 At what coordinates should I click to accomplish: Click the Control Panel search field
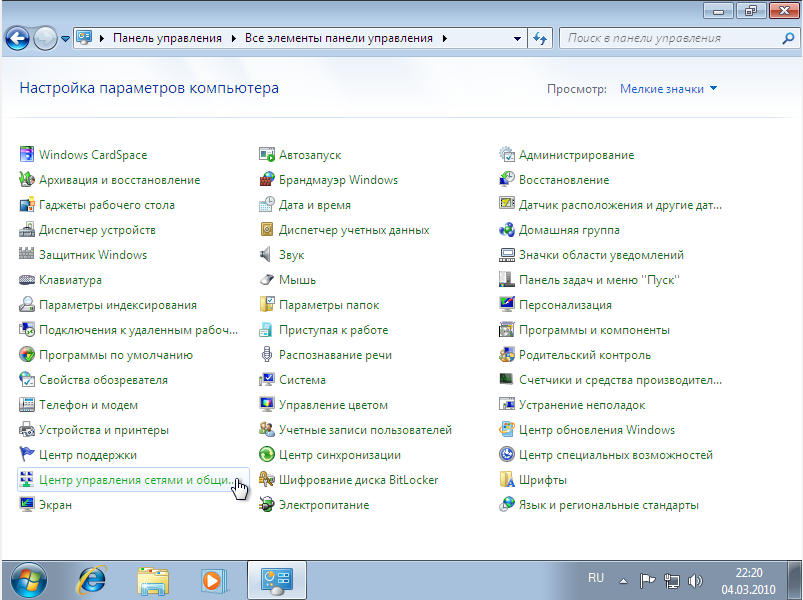pyautogui.click(x=671, y=38)
